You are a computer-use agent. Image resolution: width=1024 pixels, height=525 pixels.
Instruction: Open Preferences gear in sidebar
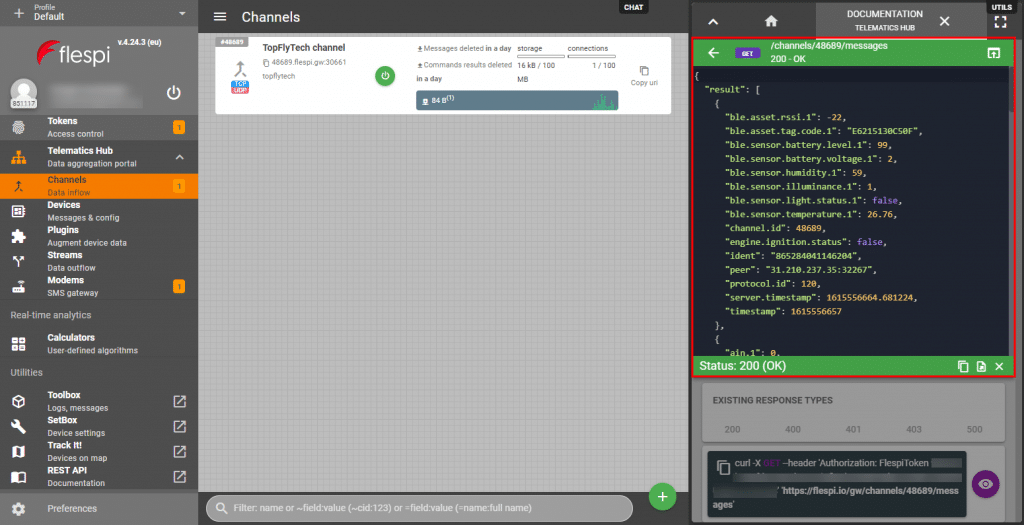(x=18, y=509)
